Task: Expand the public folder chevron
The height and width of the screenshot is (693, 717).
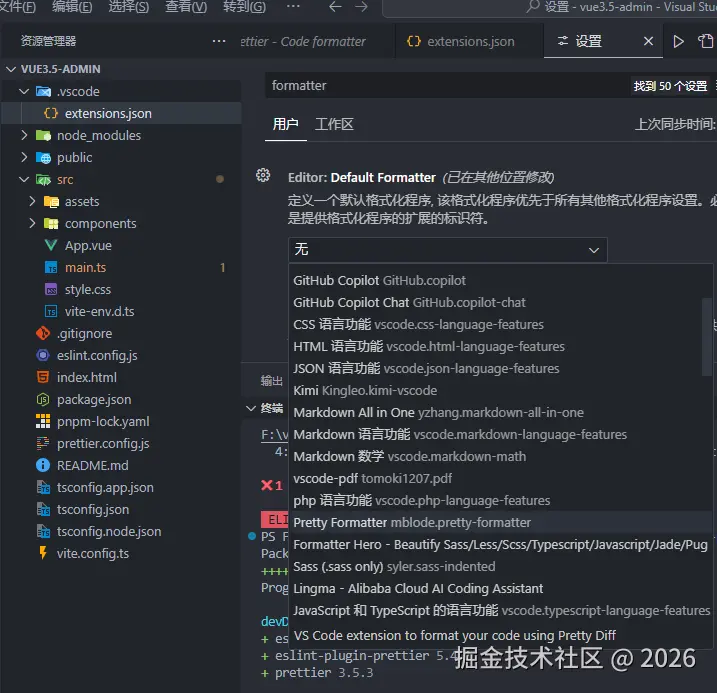Action: (x=24, y=157)
